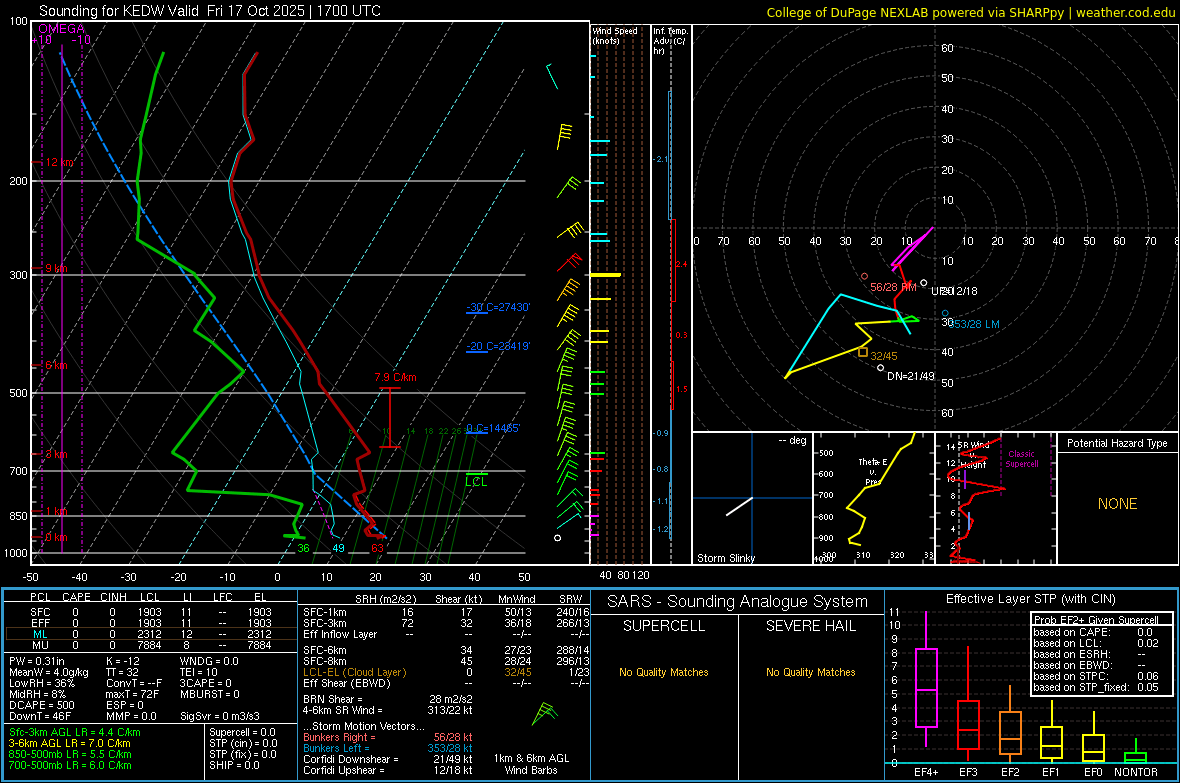The width and height of the screenshot is (1180, 783).
Task: Select the MU parcel row
Action: 151,644
